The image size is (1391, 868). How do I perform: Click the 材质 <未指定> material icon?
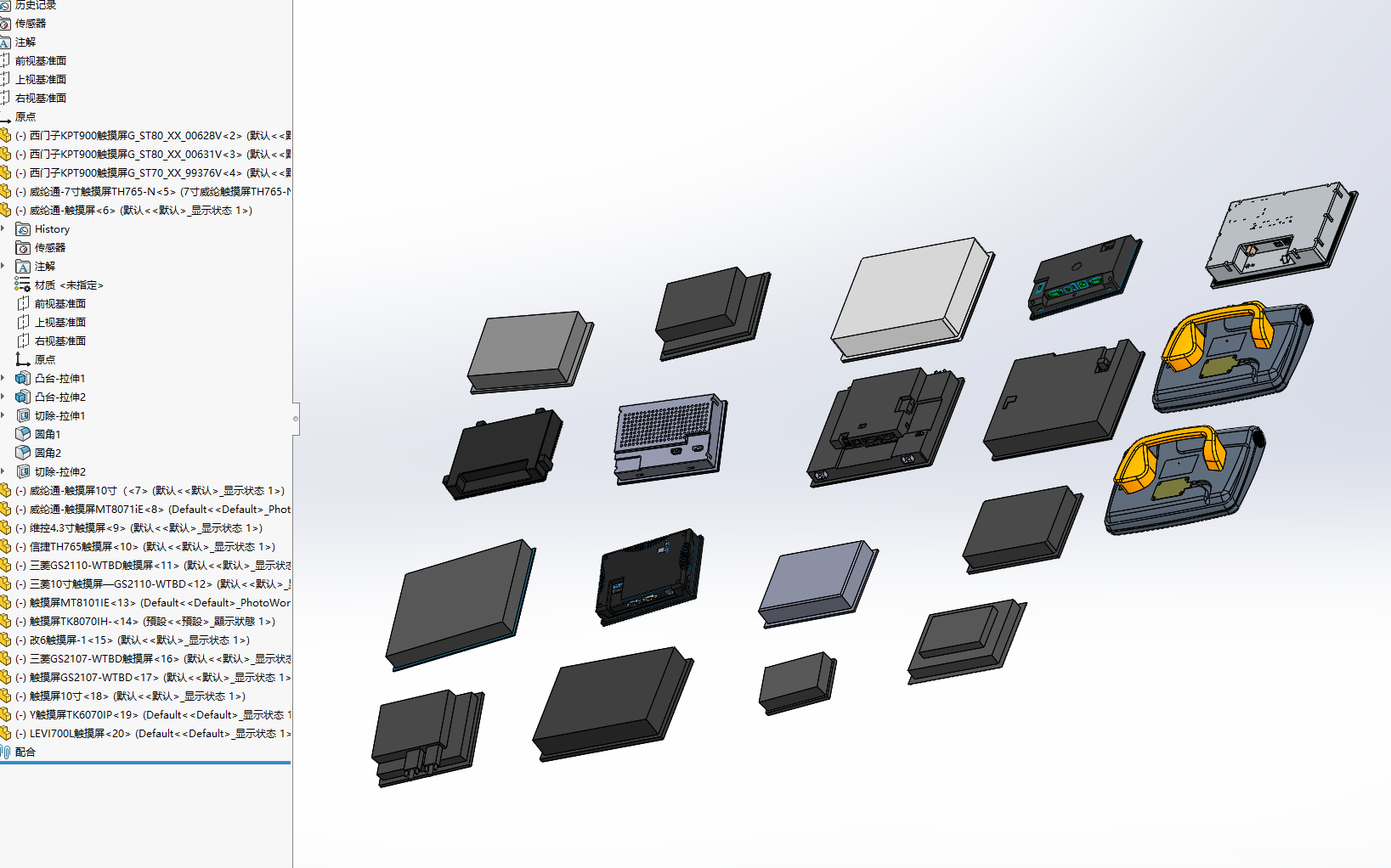(23, 285)
